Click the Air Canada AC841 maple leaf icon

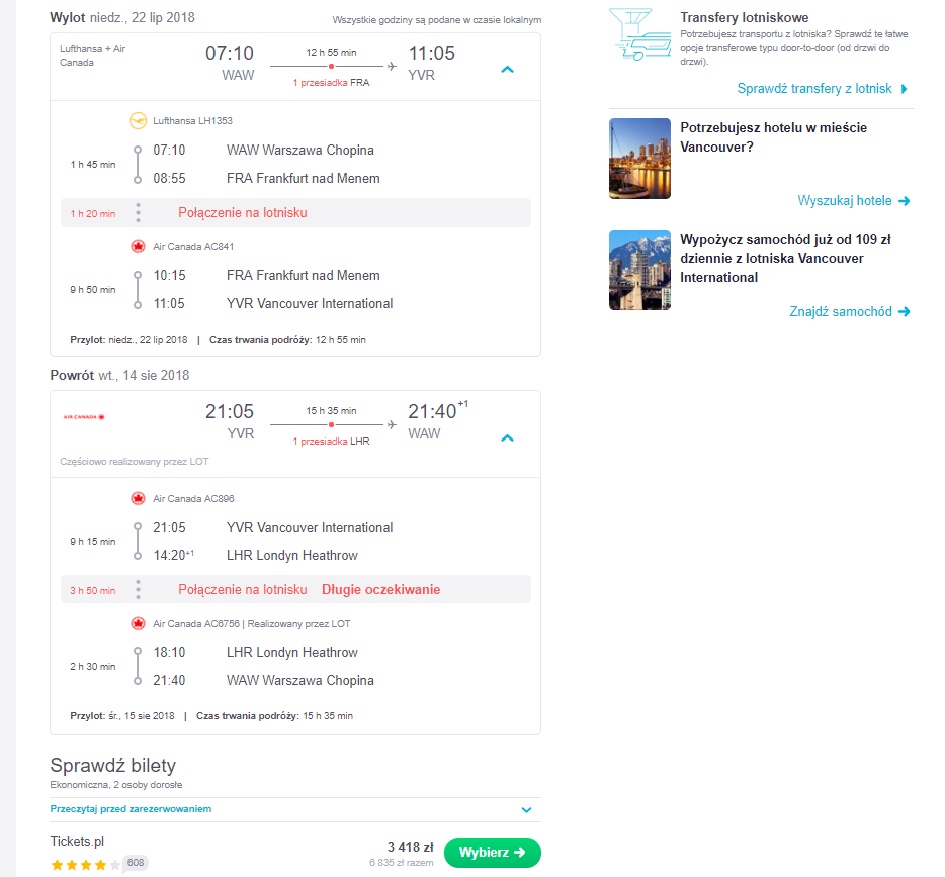click(x=138, y=247)
